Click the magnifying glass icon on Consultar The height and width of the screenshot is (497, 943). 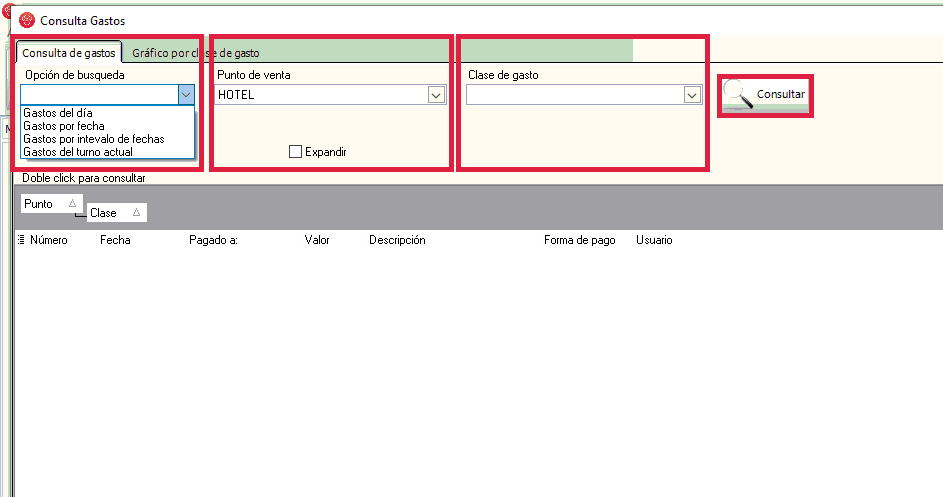click(x=738, y=94)
